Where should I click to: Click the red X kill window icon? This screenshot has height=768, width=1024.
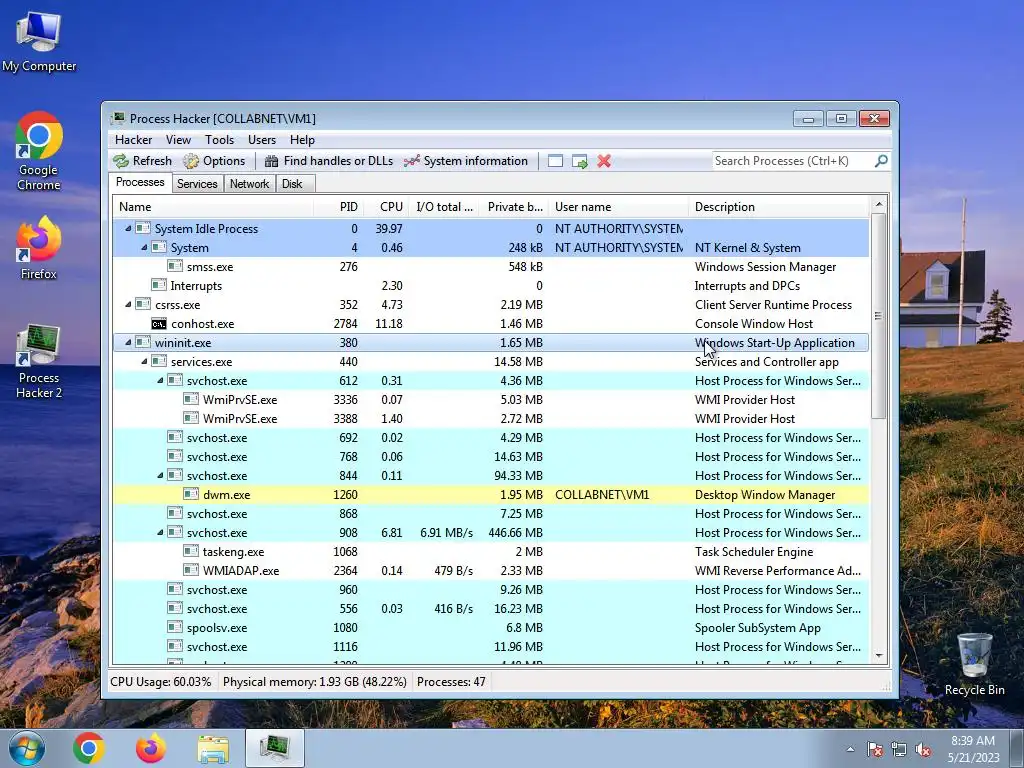click(x=604, y=161)
